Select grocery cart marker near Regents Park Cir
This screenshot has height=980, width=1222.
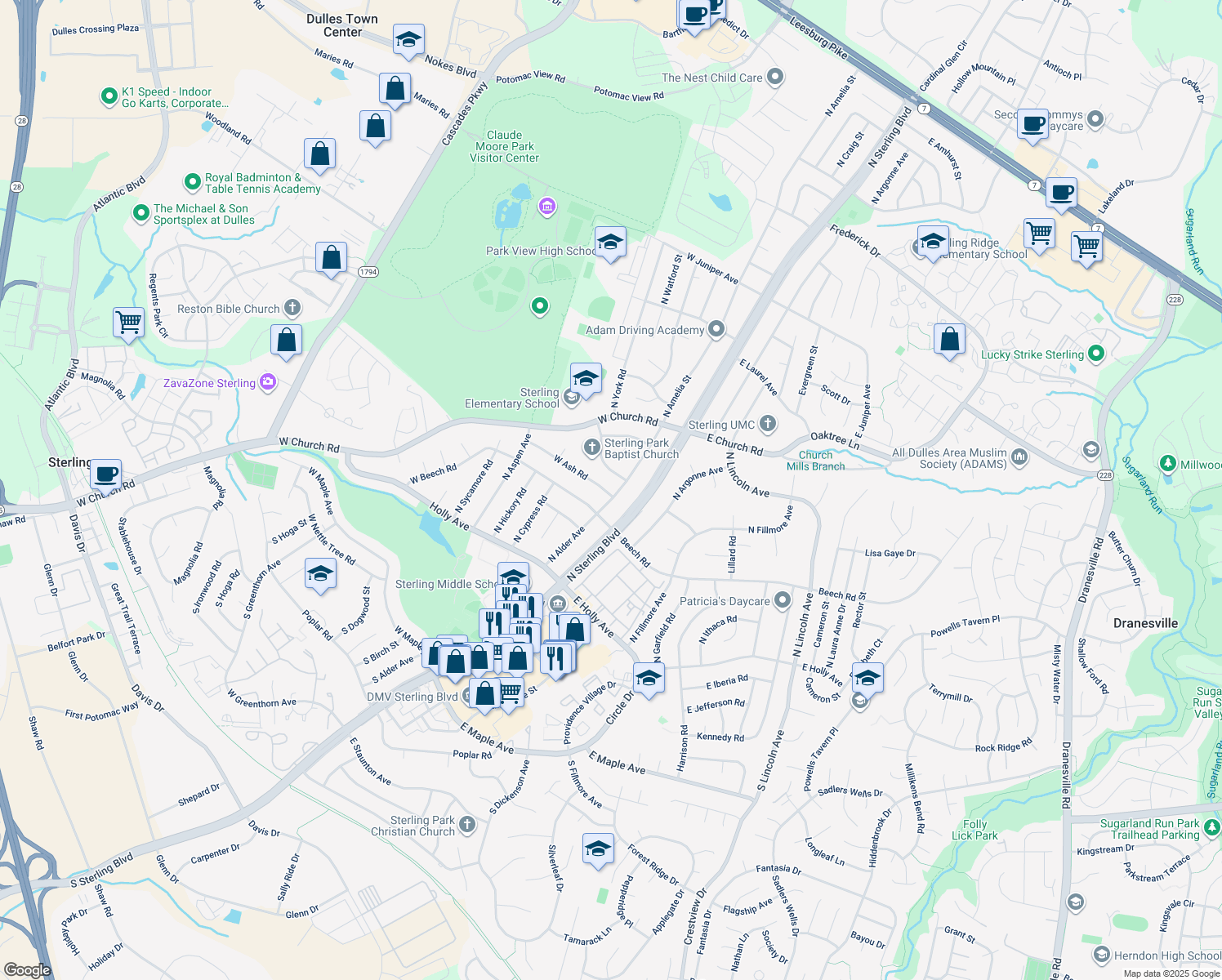click(129, 323)
